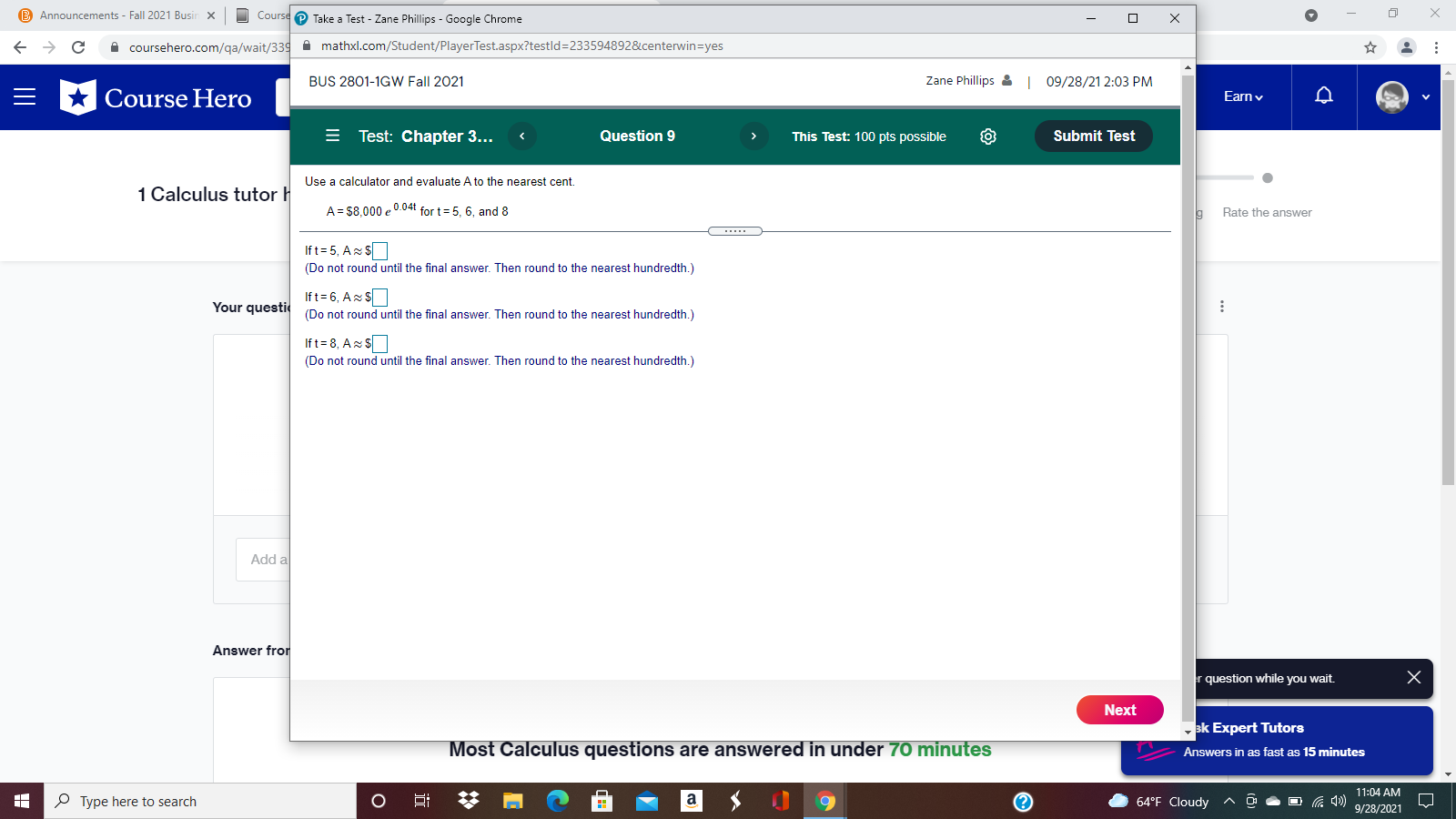Click the Course Hero notification bell
1456x819 pixels.
click(x=1324, y=97)
